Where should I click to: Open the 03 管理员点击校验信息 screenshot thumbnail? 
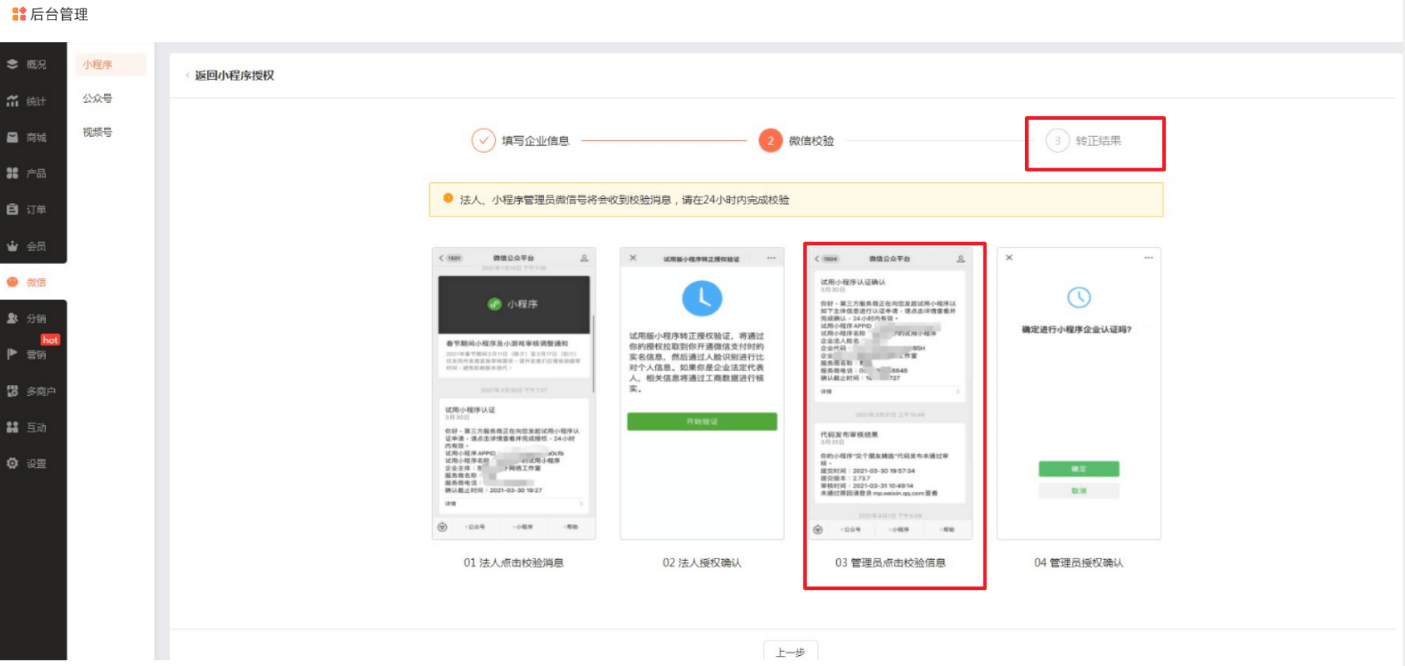point(891,394)
